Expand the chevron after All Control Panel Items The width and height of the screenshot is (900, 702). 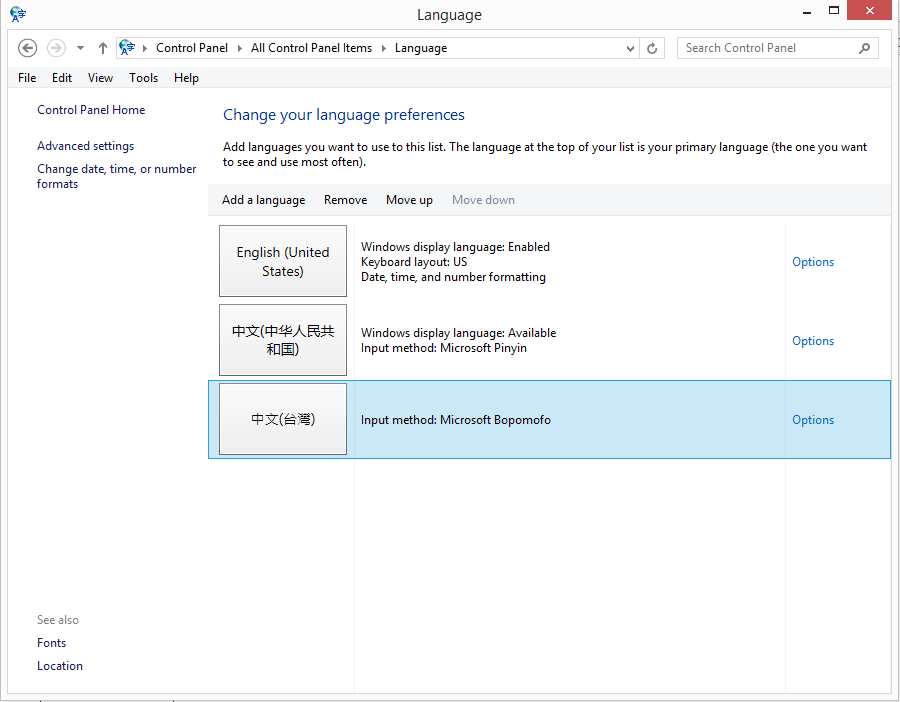pos(383,48)
